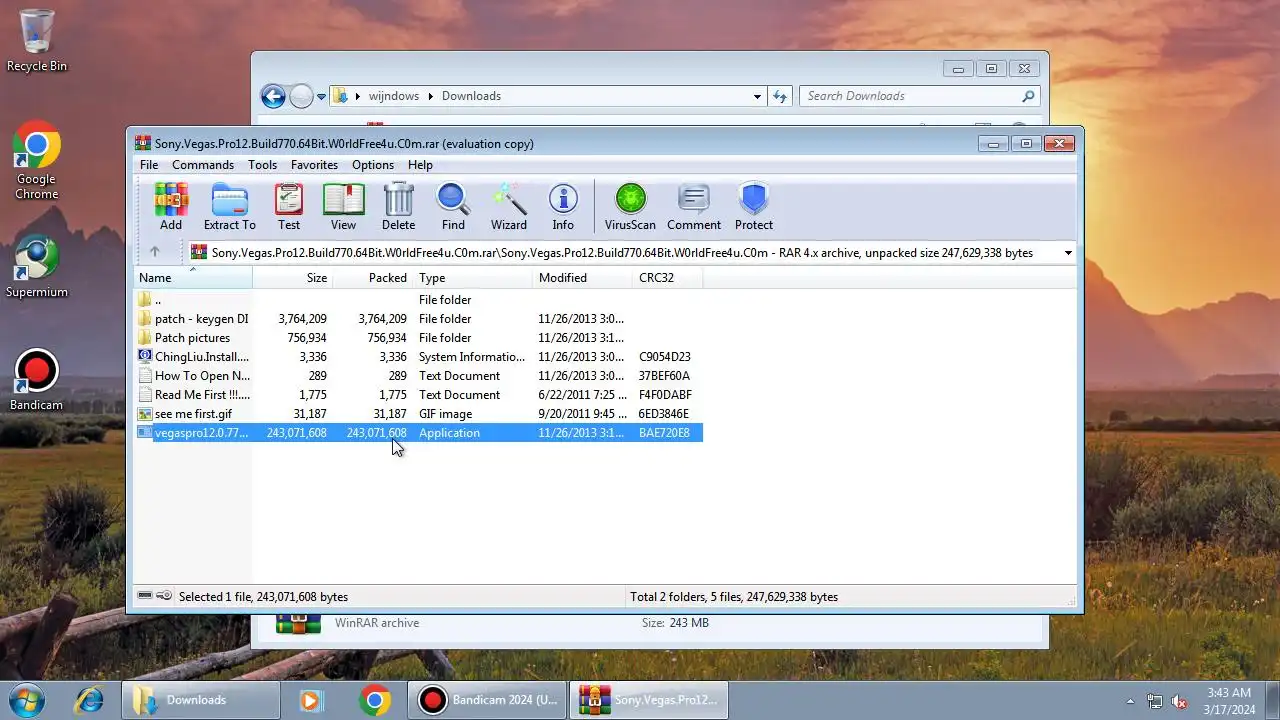This screenshot has width=1280, height=720.
Task: Open Chrome from the taskbar
Action: pyautogui.click(x=375, y=700)
